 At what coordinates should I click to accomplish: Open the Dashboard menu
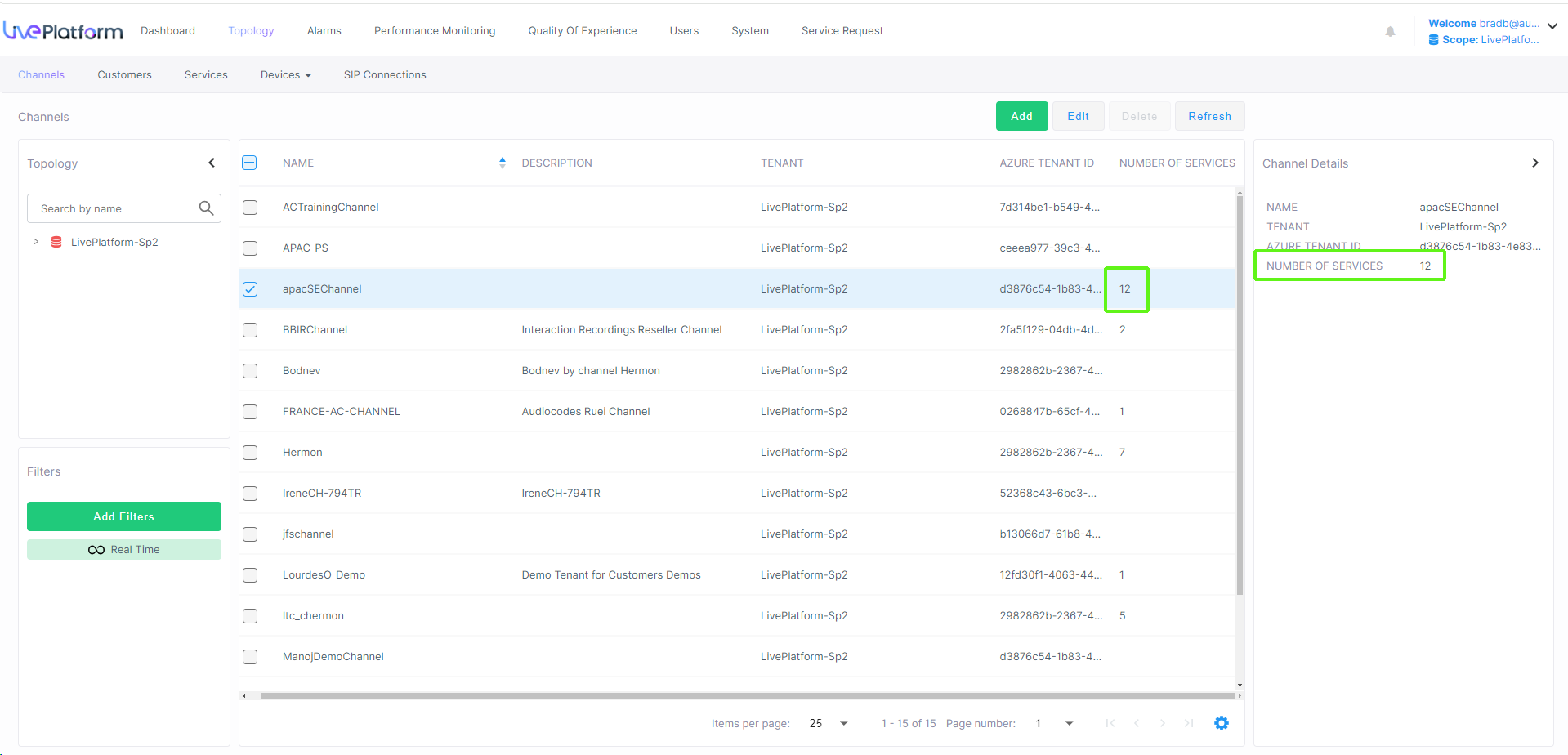pyautogui.click(x=168, y=30)
